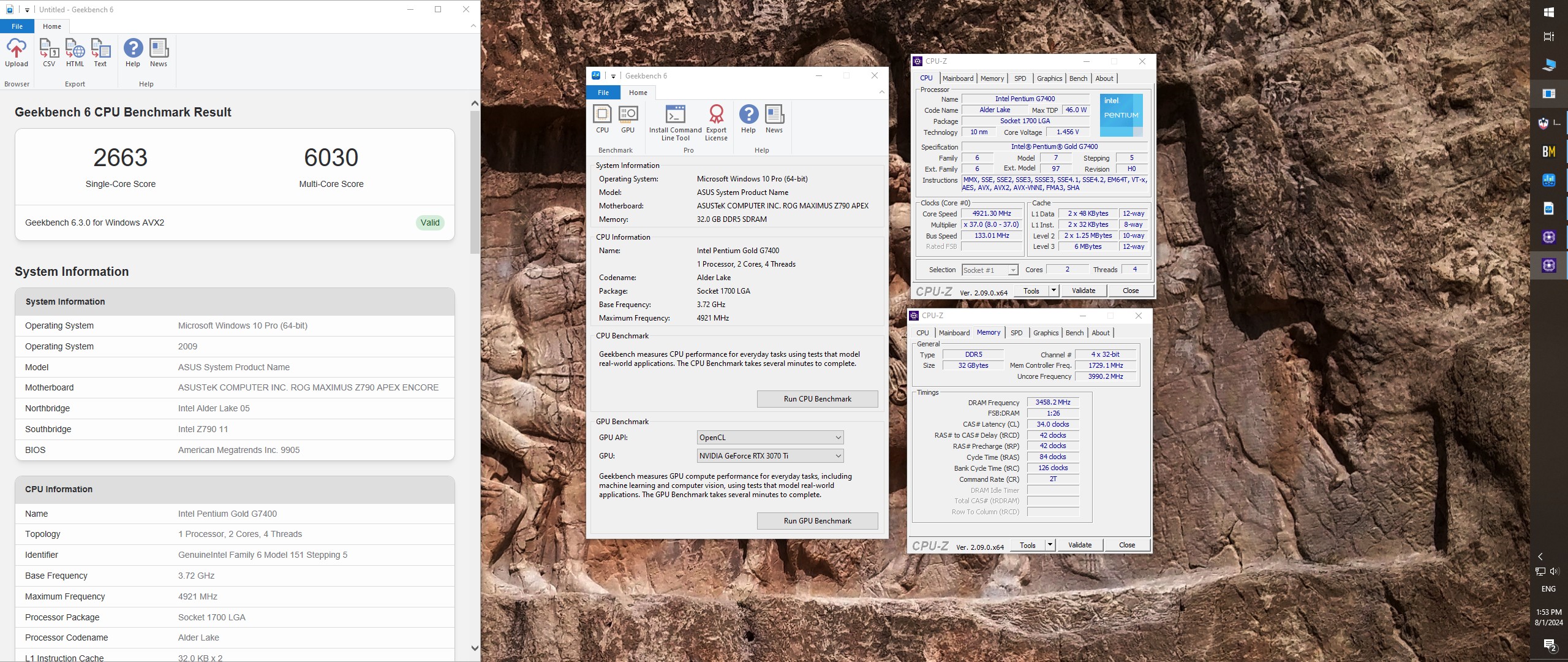Open News in result window
Screen dimensions: 1568x662
point(159,53)
